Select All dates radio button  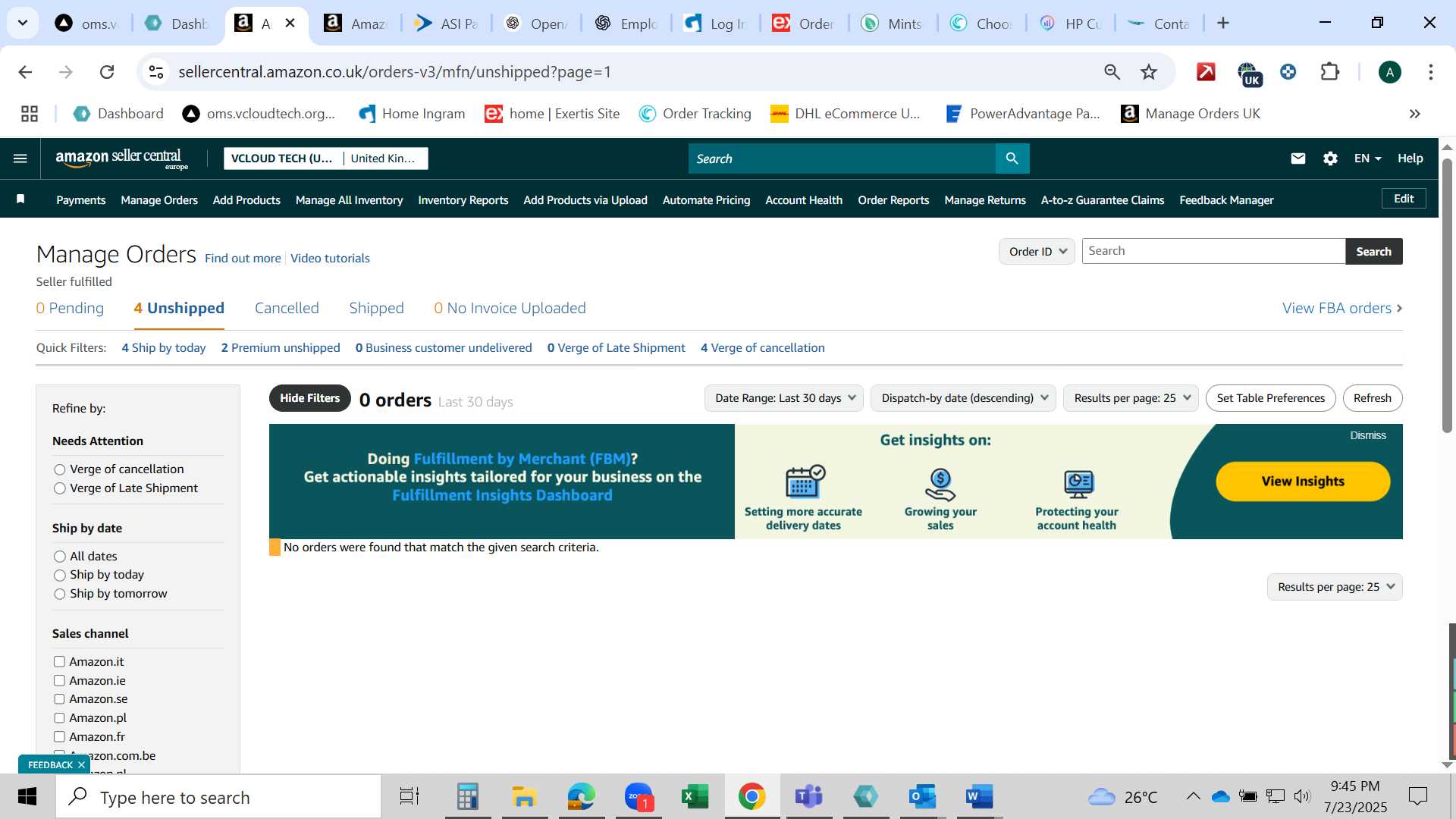(x=60, y=557)
